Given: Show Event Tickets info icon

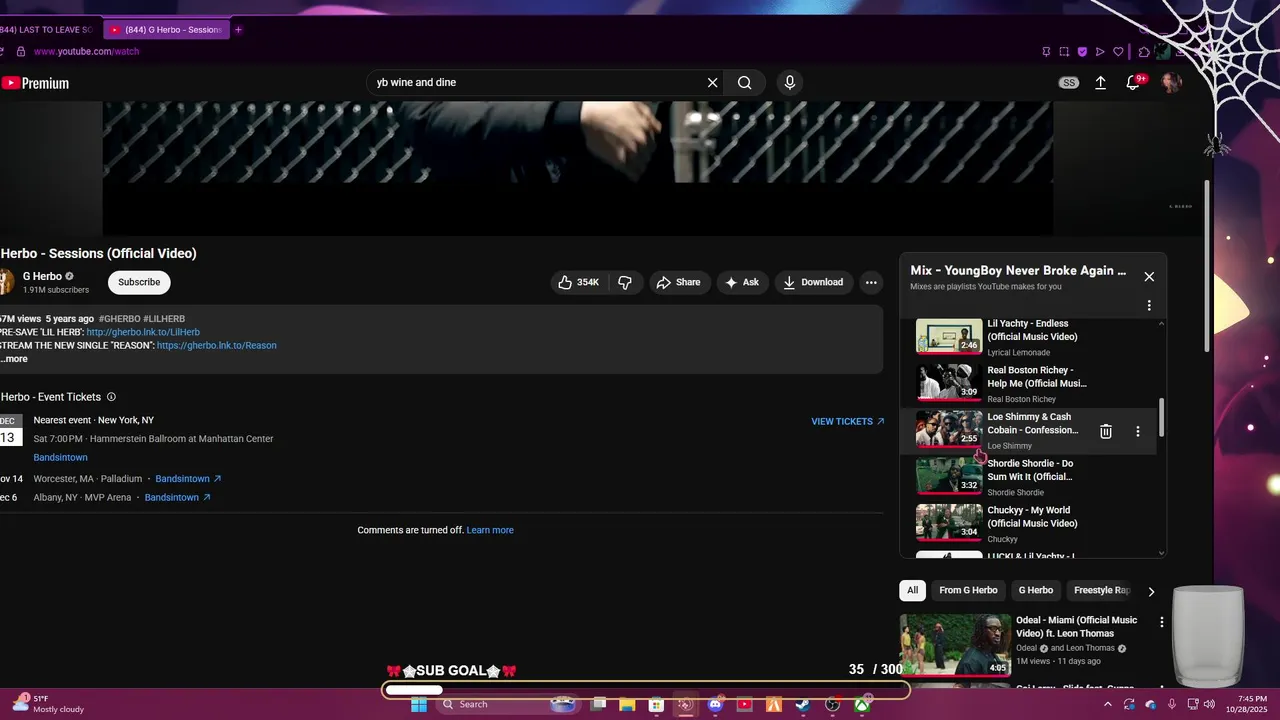Looking at the screenshot, I should click(x=111, y=397).
